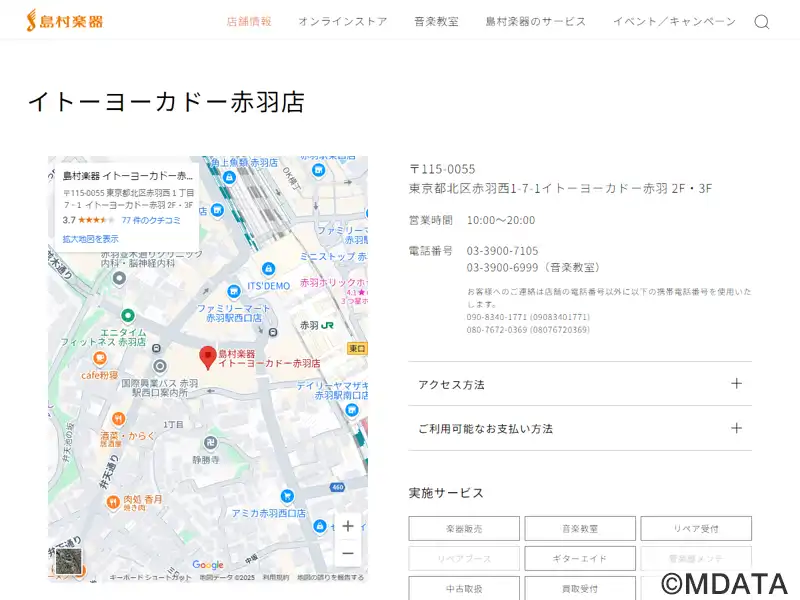
Task: Click the 買取受付 service button
Action: pos(580,588)
